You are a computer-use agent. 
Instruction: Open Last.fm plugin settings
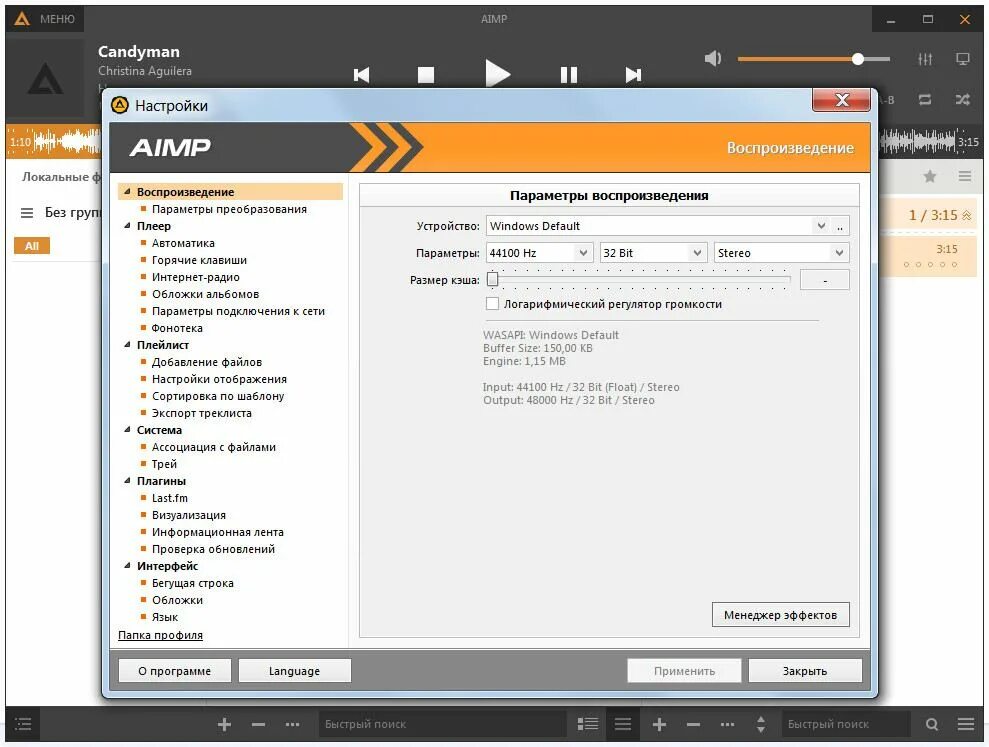click(170, 498)
